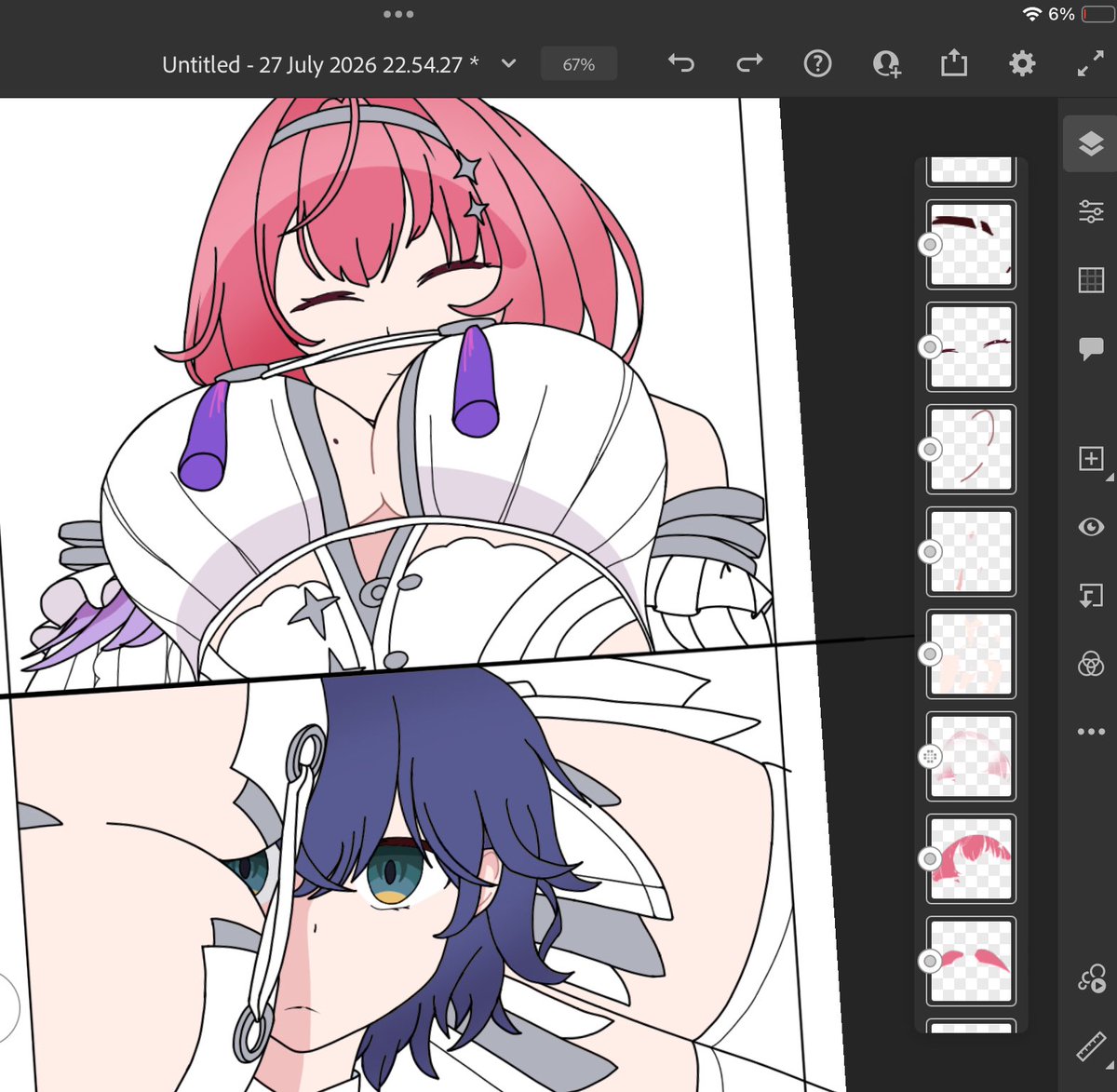The height and width of the screenshot is (1092, 1117).
Task: Select the dark eyebrow layer thumbnail
Action: [x=971, y=244]
